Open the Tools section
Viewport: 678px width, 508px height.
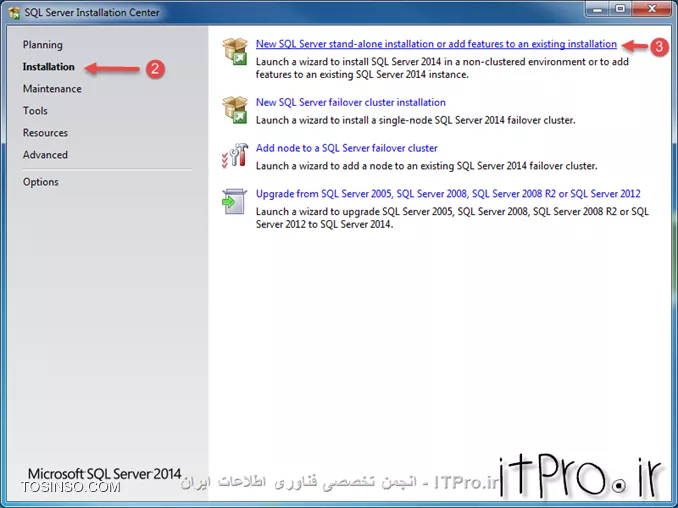(x=35, y=111)
